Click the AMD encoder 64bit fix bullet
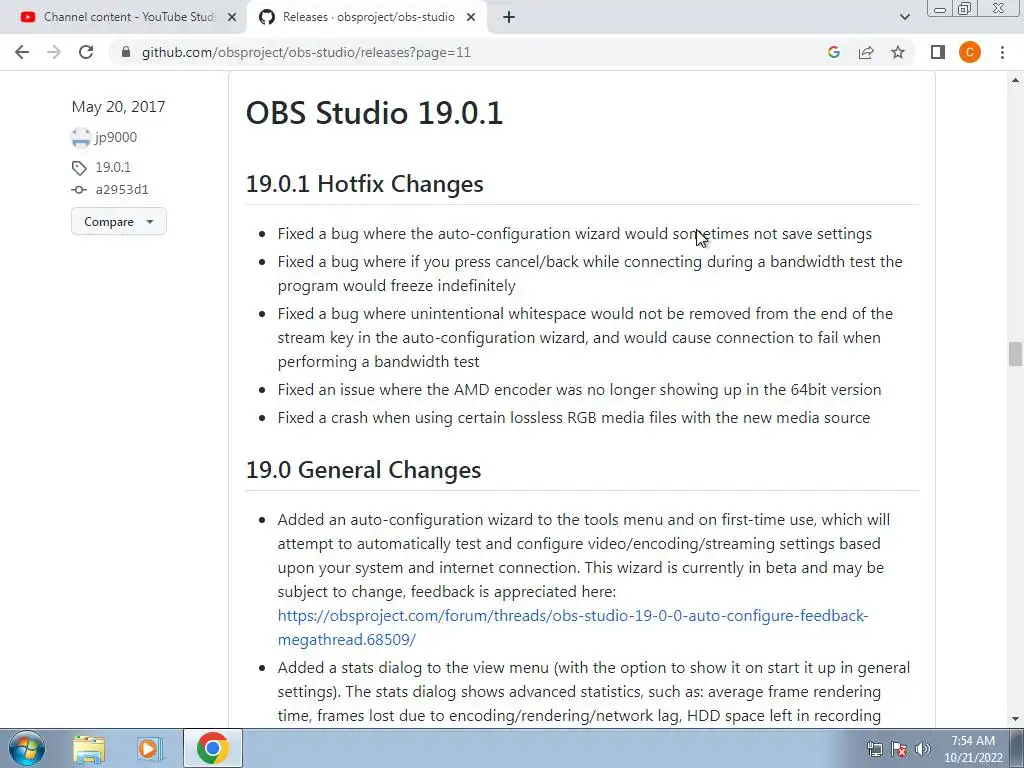The image size is (1024, 768). click(579, 390)
